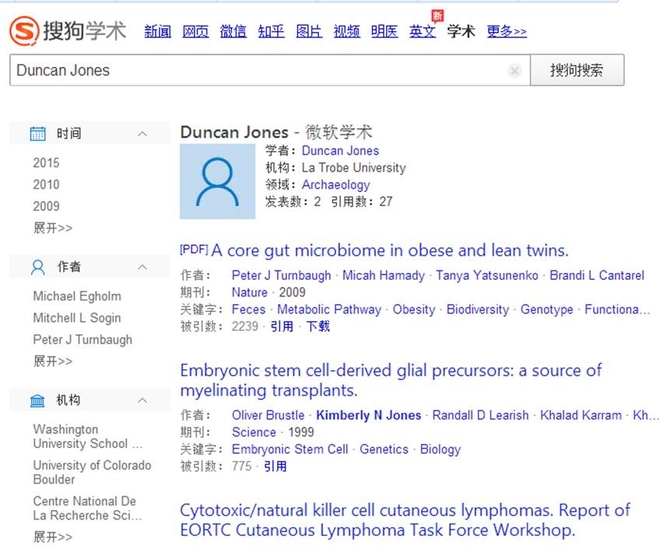The height and width of the screenshot is (549, 670).
Task: Collapse the 机构 filter section chevron
Action: click(x=142, y=400)
